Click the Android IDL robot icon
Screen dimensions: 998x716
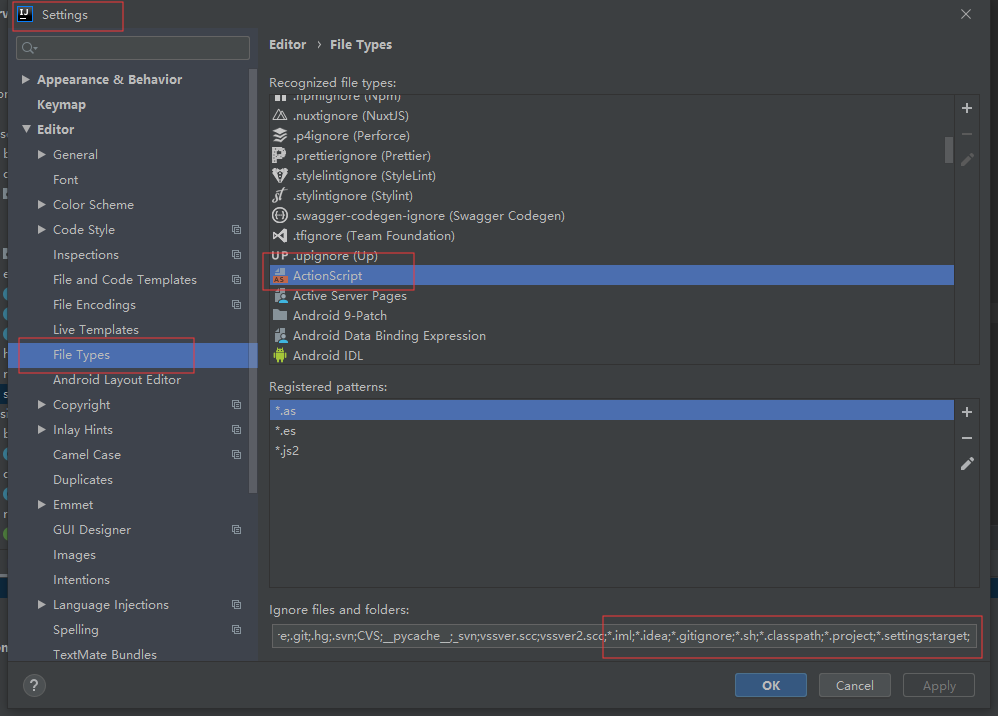279,355
